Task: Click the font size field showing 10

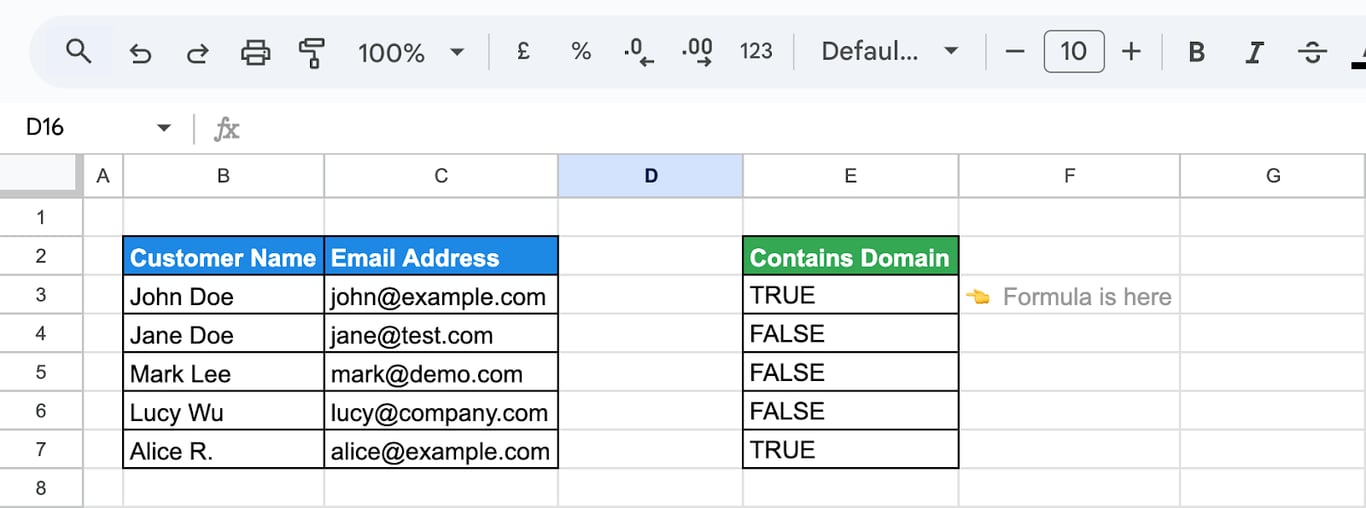Action: coord(1073,51)
